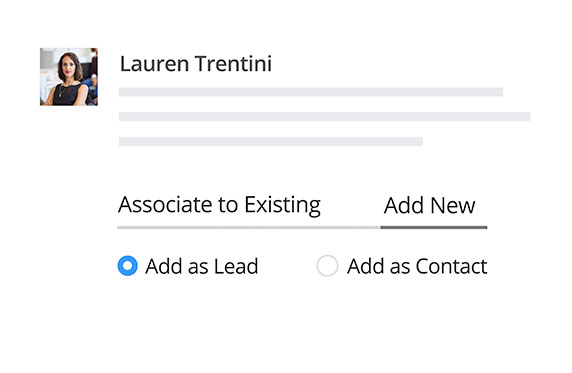Click the light underline beneath Associate to Existing

pyautogui.click(x=249, y=227)
